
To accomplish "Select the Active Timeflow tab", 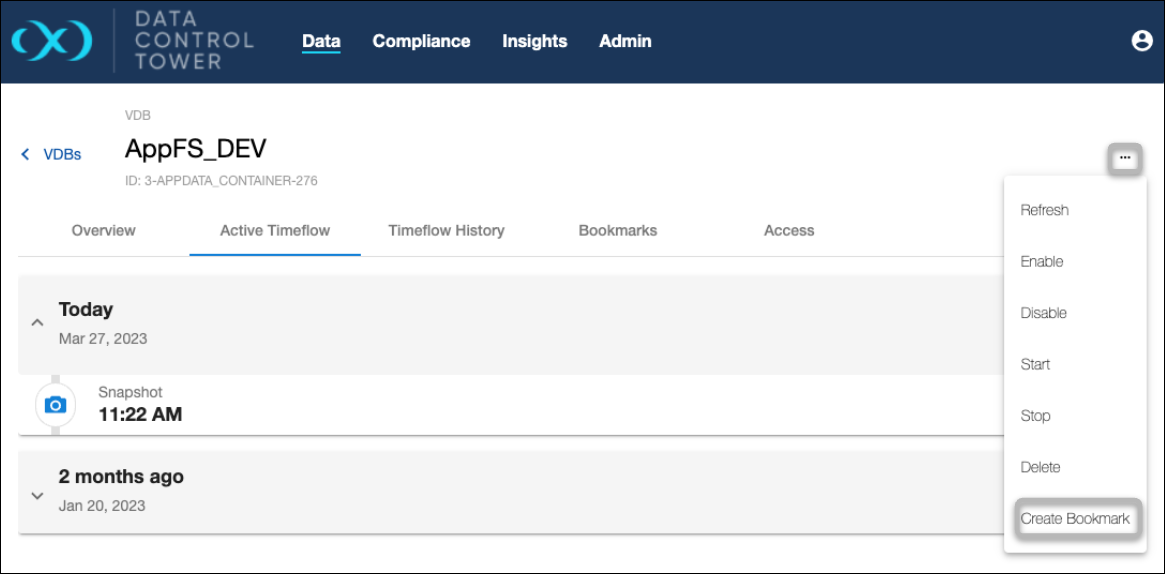I will point(275,231).
